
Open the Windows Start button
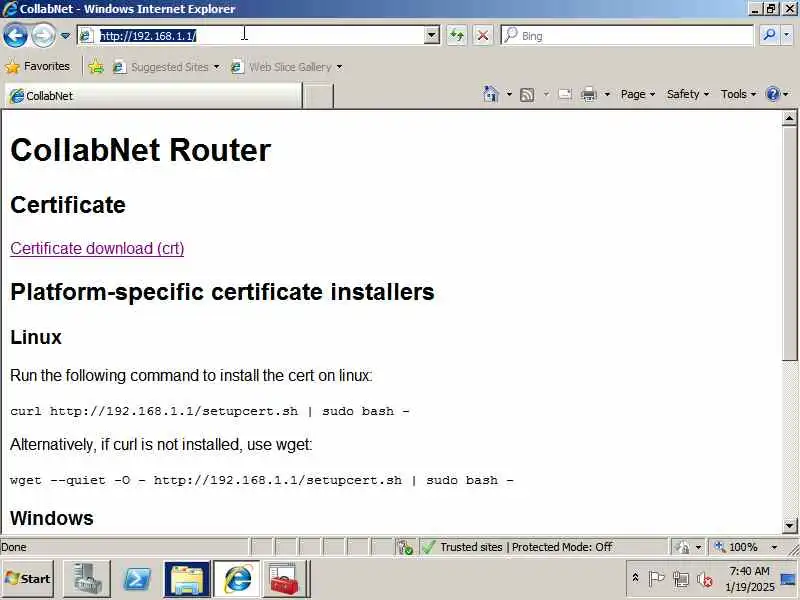click(x=28, y=579)
